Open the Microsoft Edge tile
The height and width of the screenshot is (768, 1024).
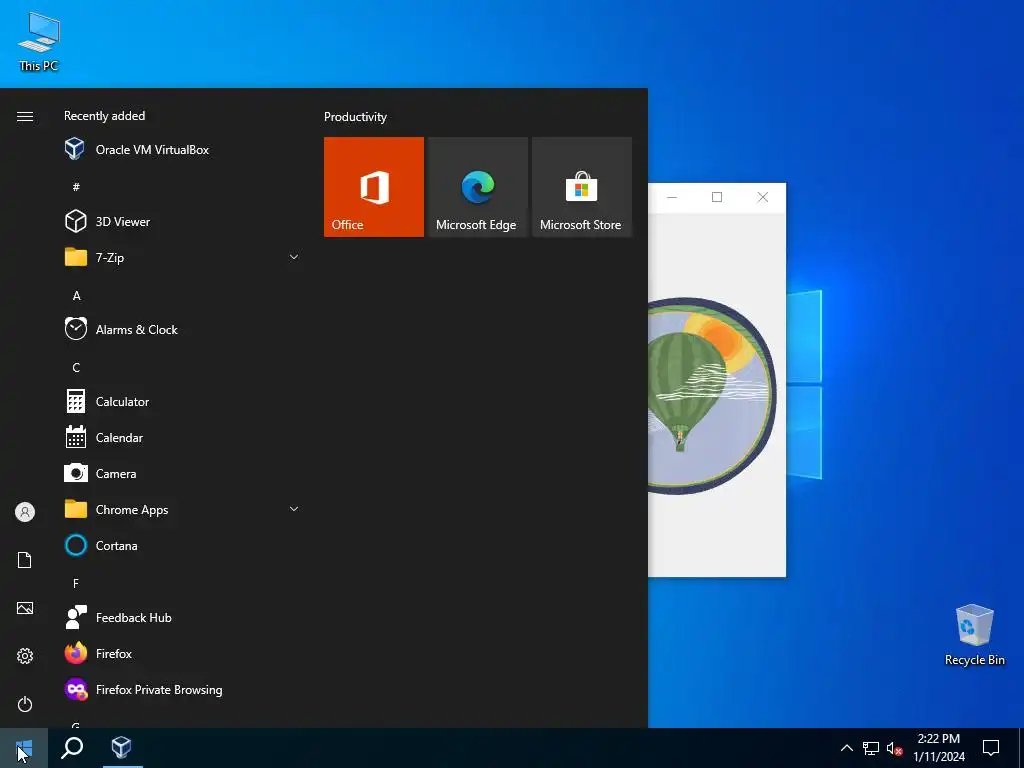click(x=477, y=187)
